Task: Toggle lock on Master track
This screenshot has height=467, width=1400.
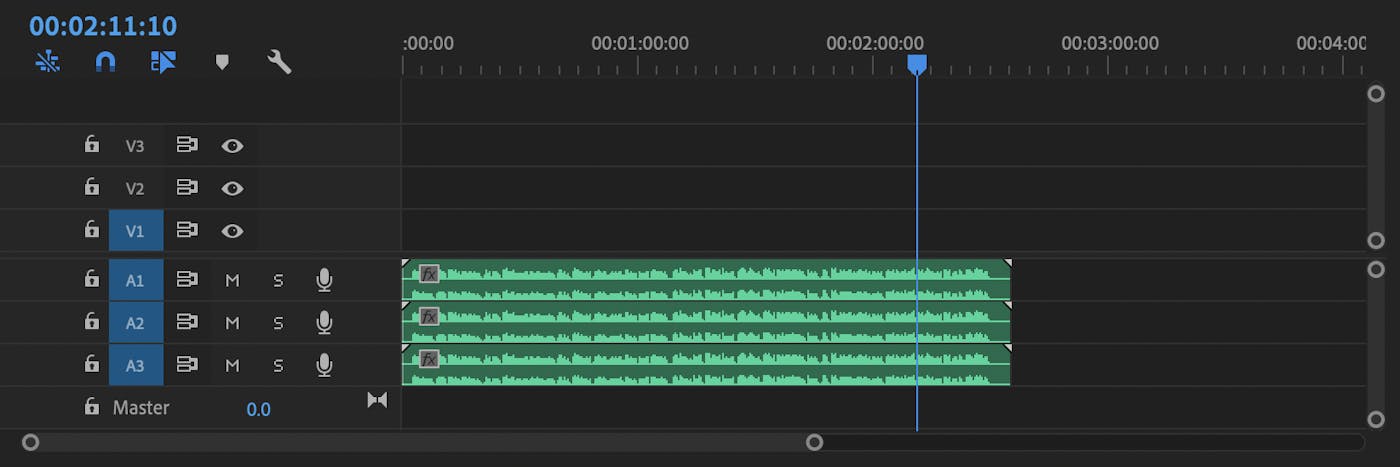Action: [92, 406]
